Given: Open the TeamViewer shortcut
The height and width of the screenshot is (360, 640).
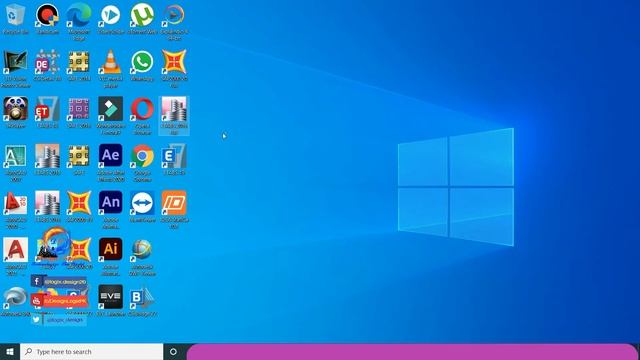Looking at the screenshot, I should coord(142,203).
